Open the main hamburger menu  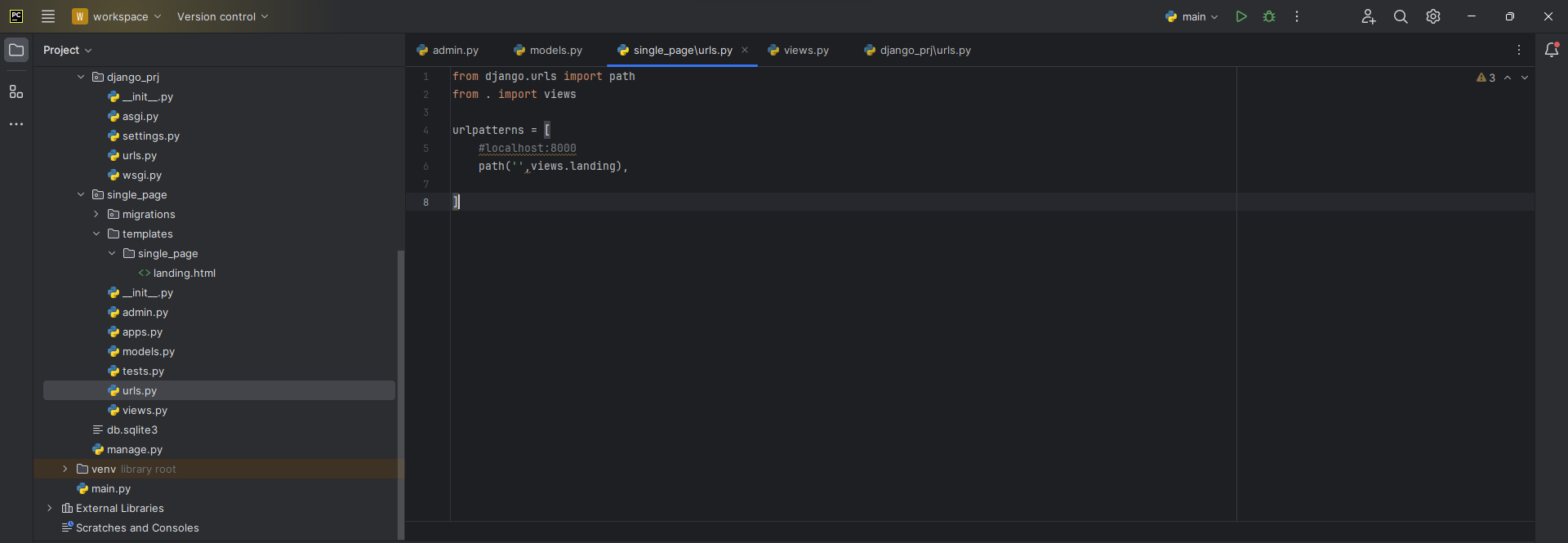(x=48, y=16)
